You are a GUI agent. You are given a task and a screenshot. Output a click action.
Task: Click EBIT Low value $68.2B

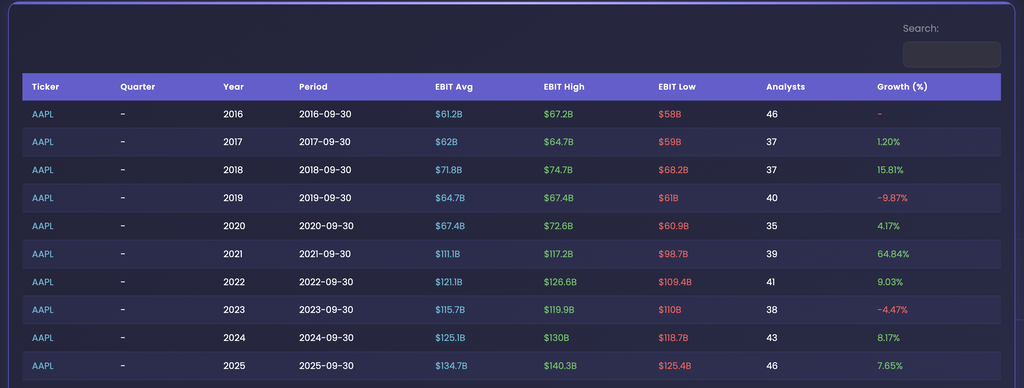[673, 170]
